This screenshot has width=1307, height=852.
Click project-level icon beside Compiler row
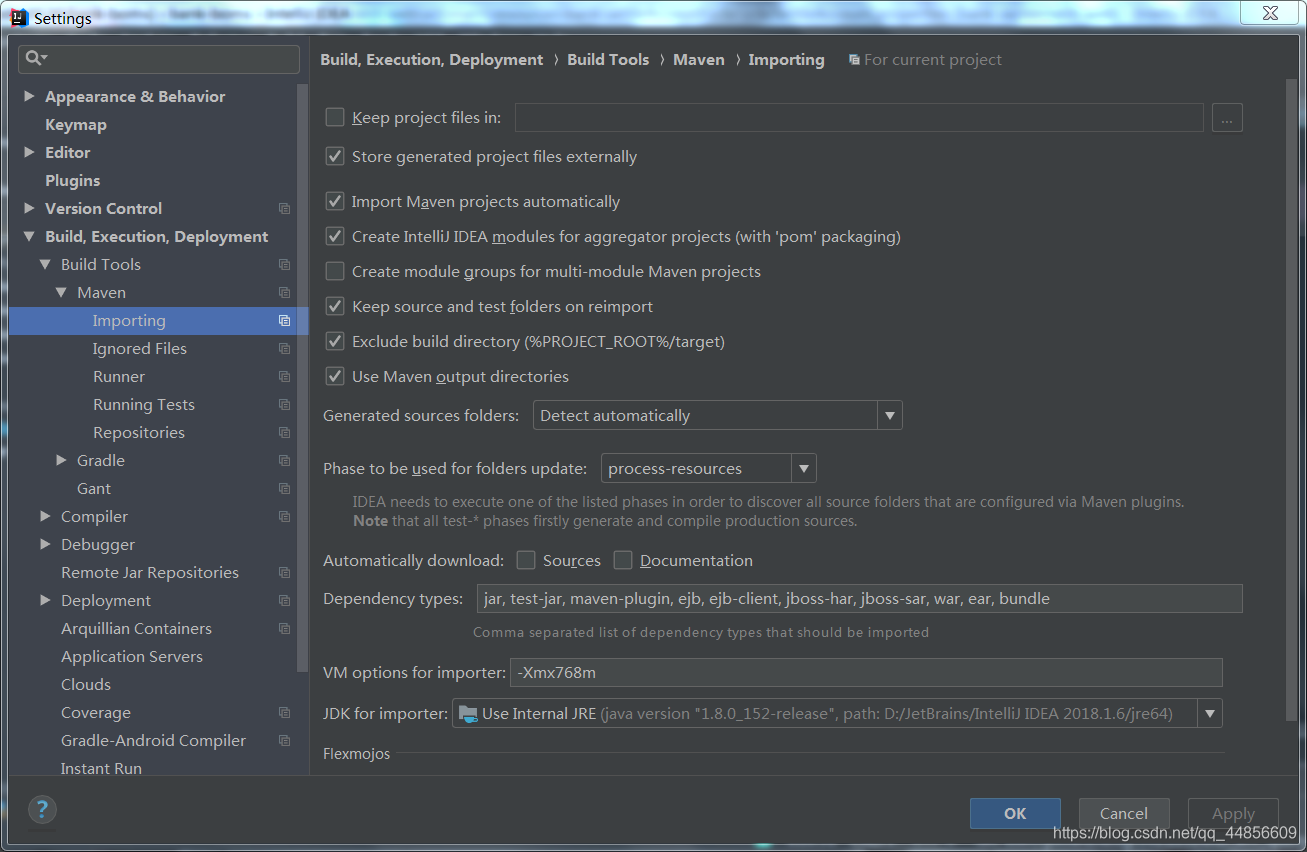click(284, 517)
